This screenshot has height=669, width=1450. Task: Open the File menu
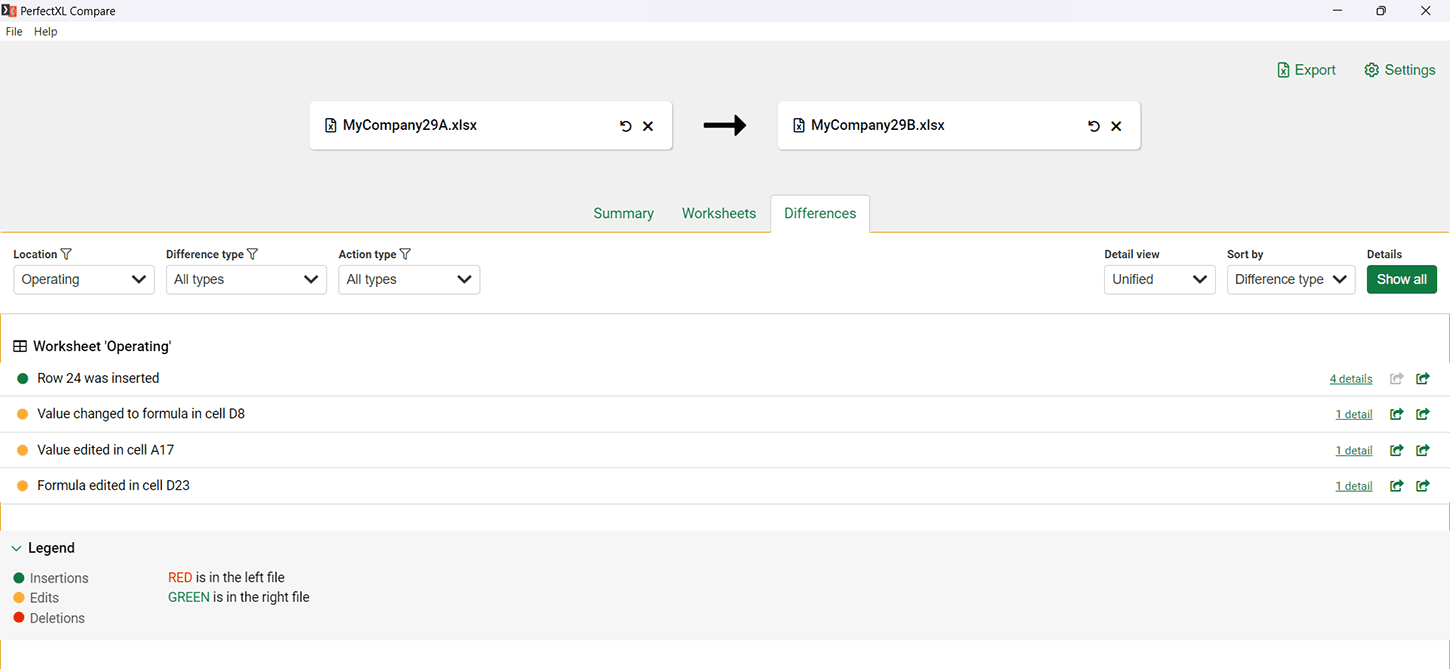click(x=14, y=32)
